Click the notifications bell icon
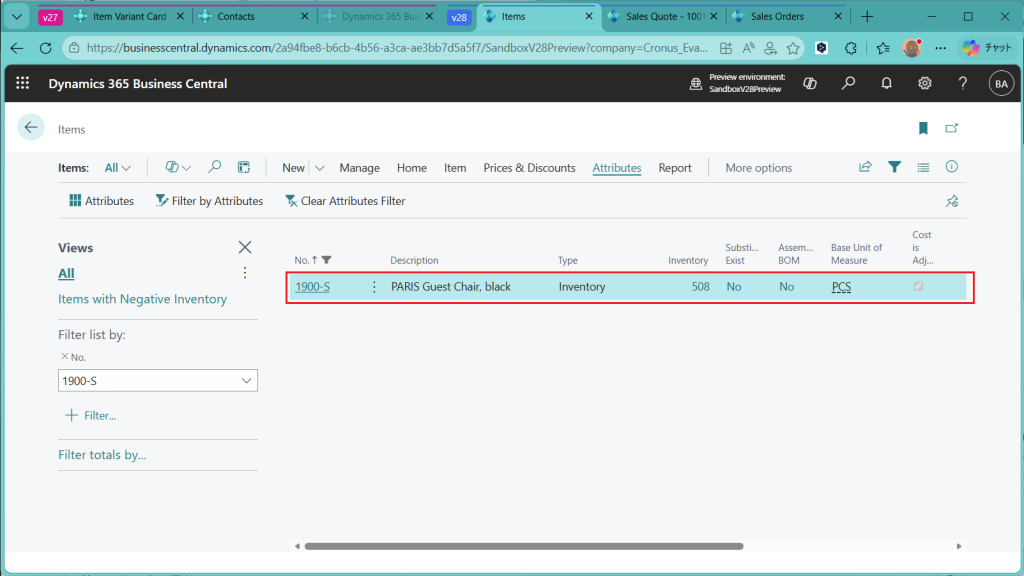This screenshot has height=576, width=1024. 886,84
